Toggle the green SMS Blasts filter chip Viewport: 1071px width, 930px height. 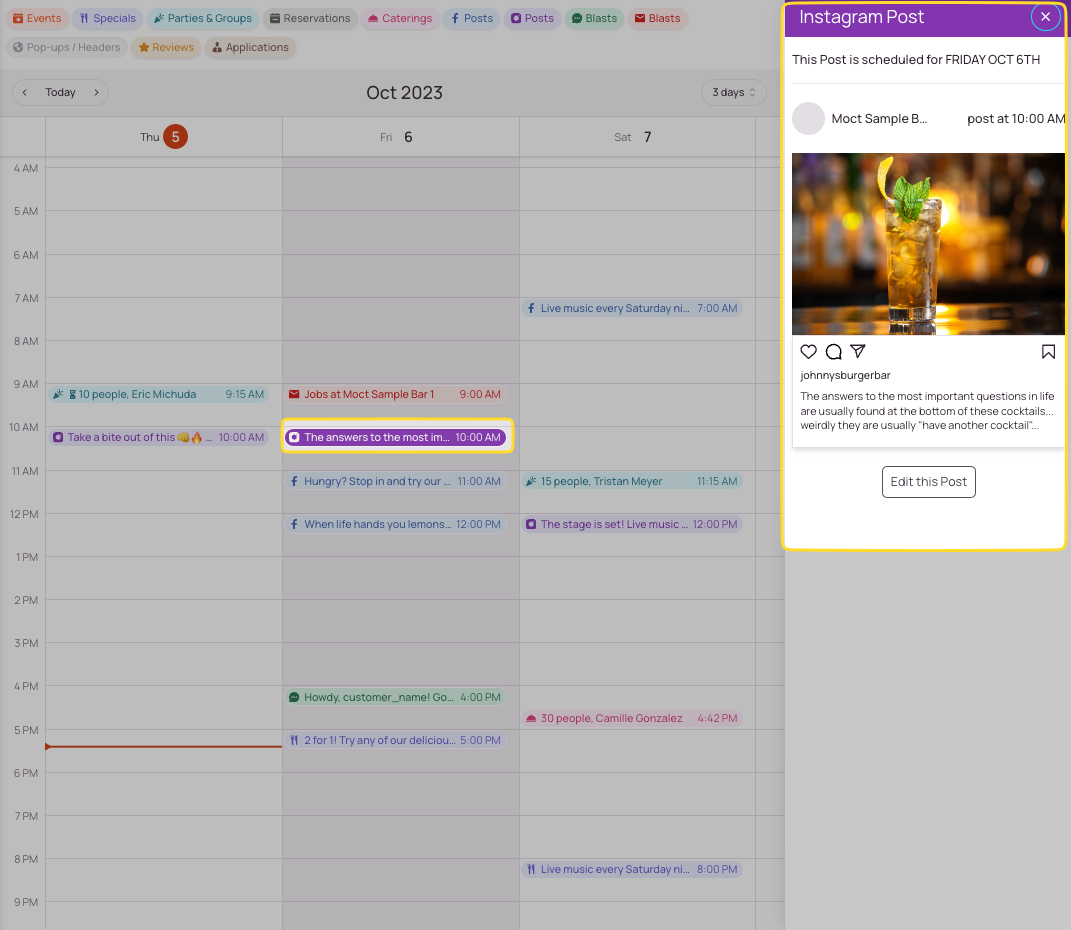[x=594, y=18]
